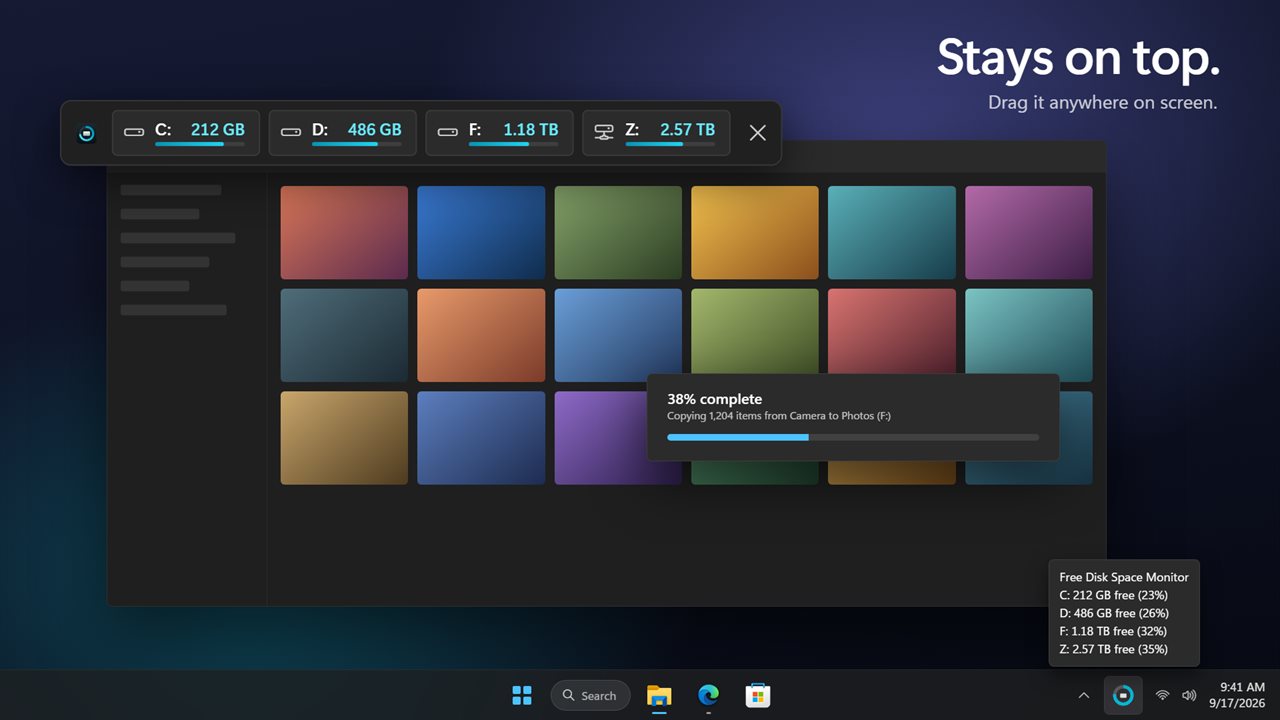
Task: Click the D: drive icon in widget
Action: tap(291, 132)
